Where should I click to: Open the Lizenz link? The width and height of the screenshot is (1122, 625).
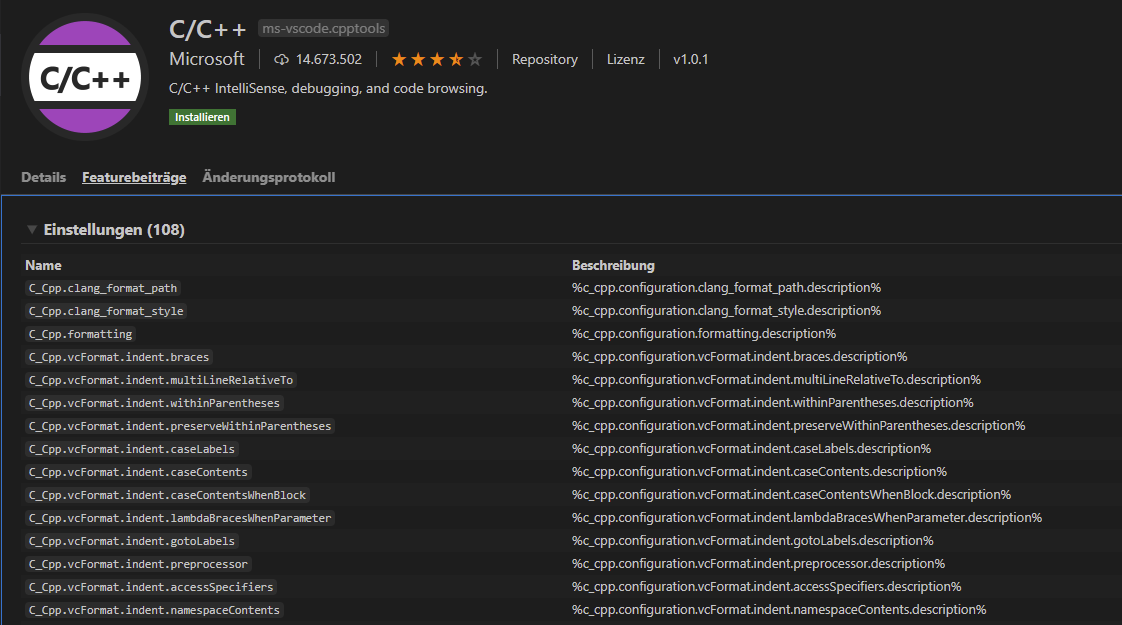[x=625, y=59]
